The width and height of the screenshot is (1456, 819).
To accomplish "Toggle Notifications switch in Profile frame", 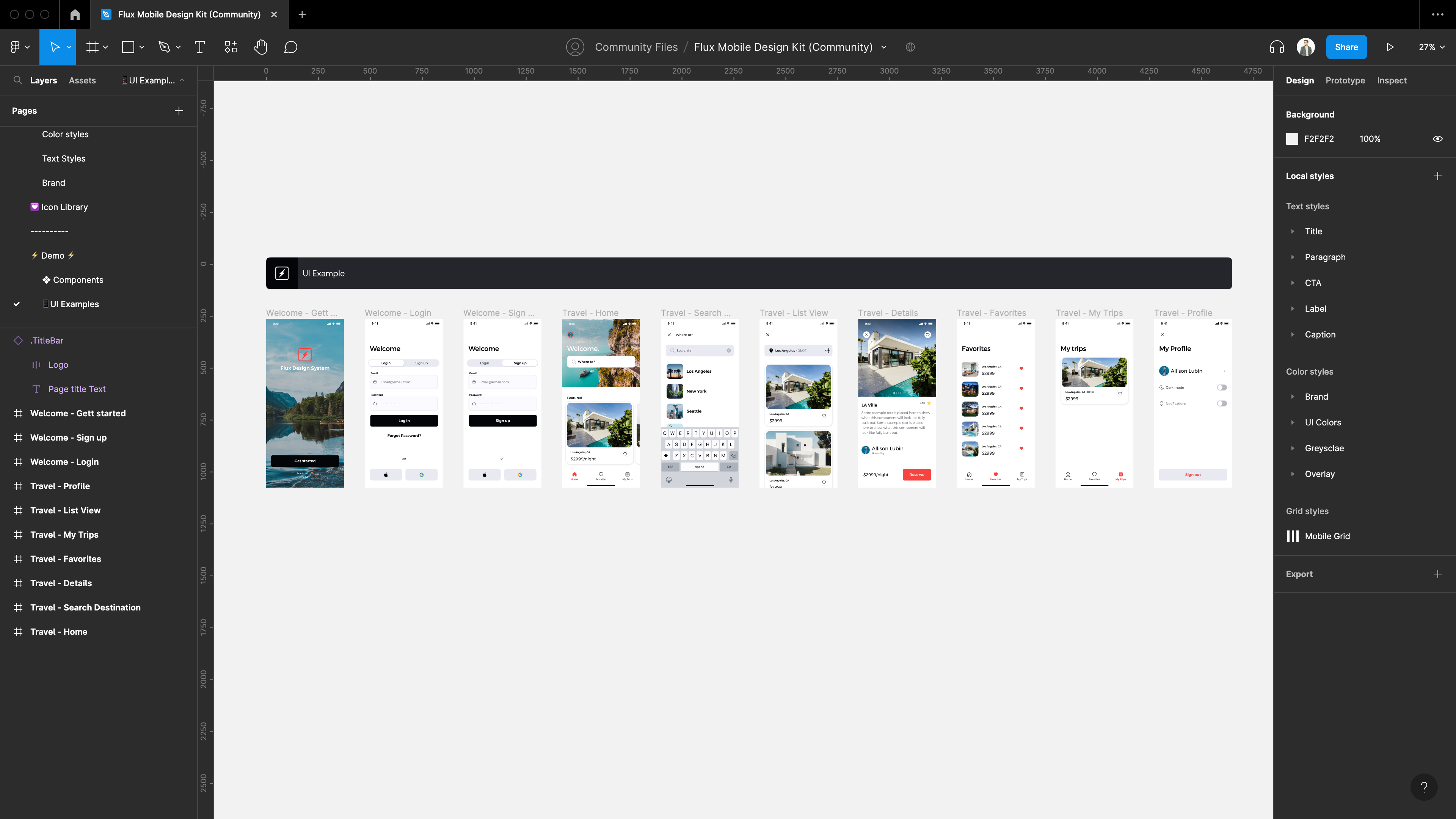I will click(x=1221, y=403).
